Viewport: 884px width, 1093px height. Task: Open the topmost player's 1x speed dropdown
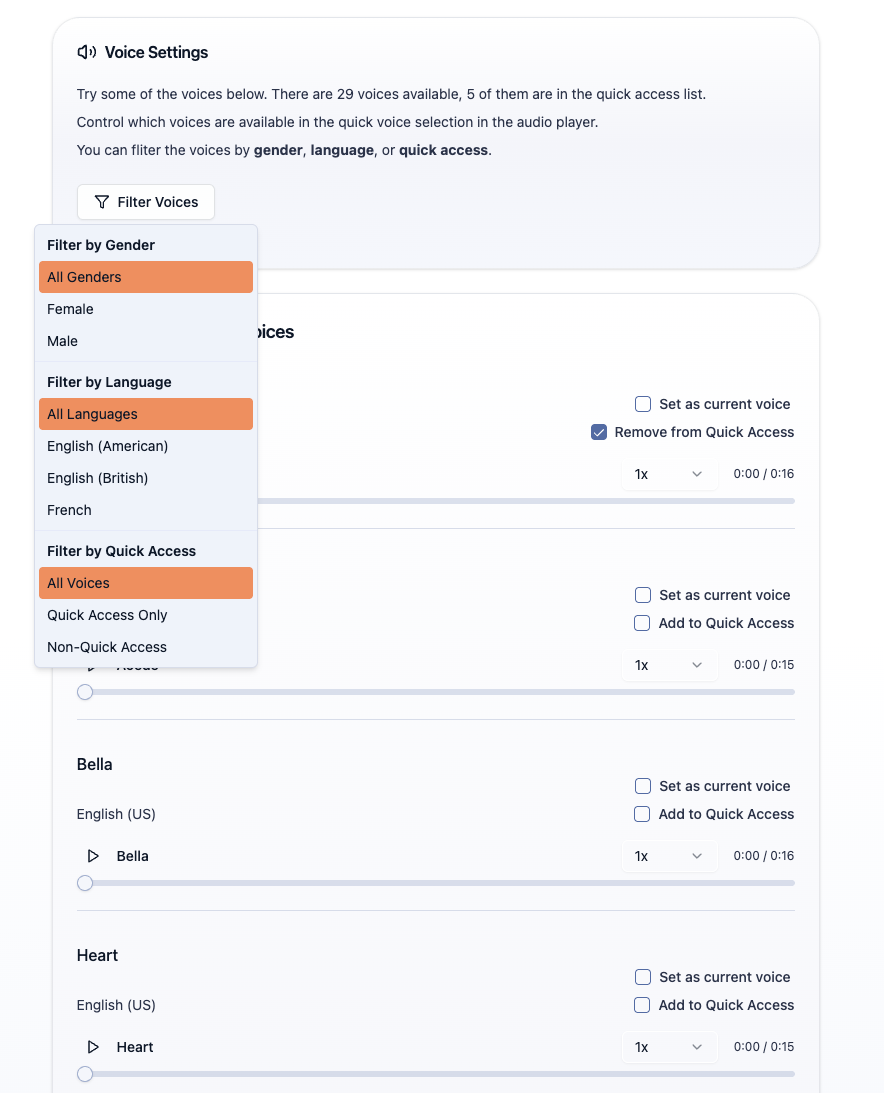[670, 474]
